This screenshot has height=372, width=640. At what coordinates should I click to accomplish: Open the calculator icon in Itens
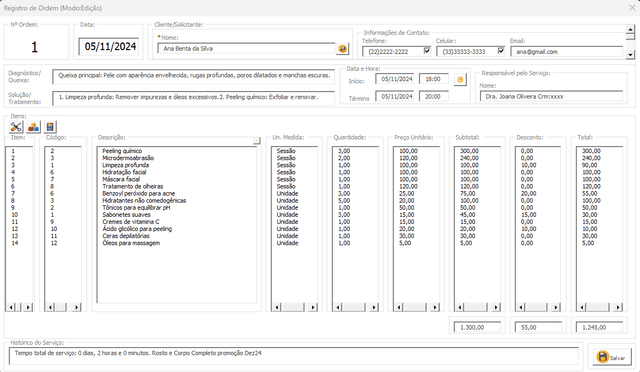tap(50, 127)
